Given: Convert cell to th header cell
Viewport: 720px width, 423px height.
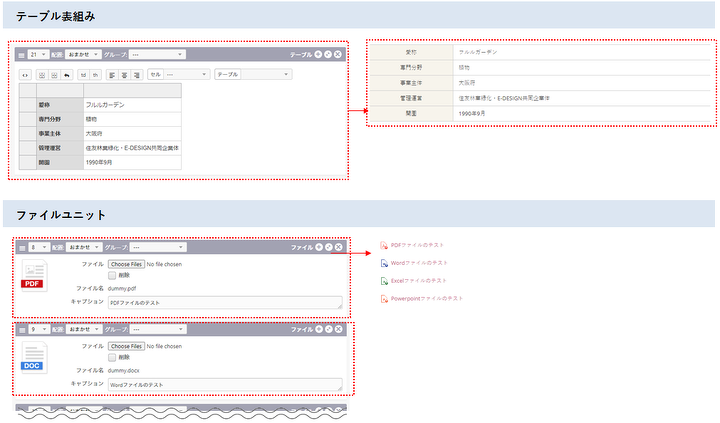Looking at the screenshot, I should 96,75.
